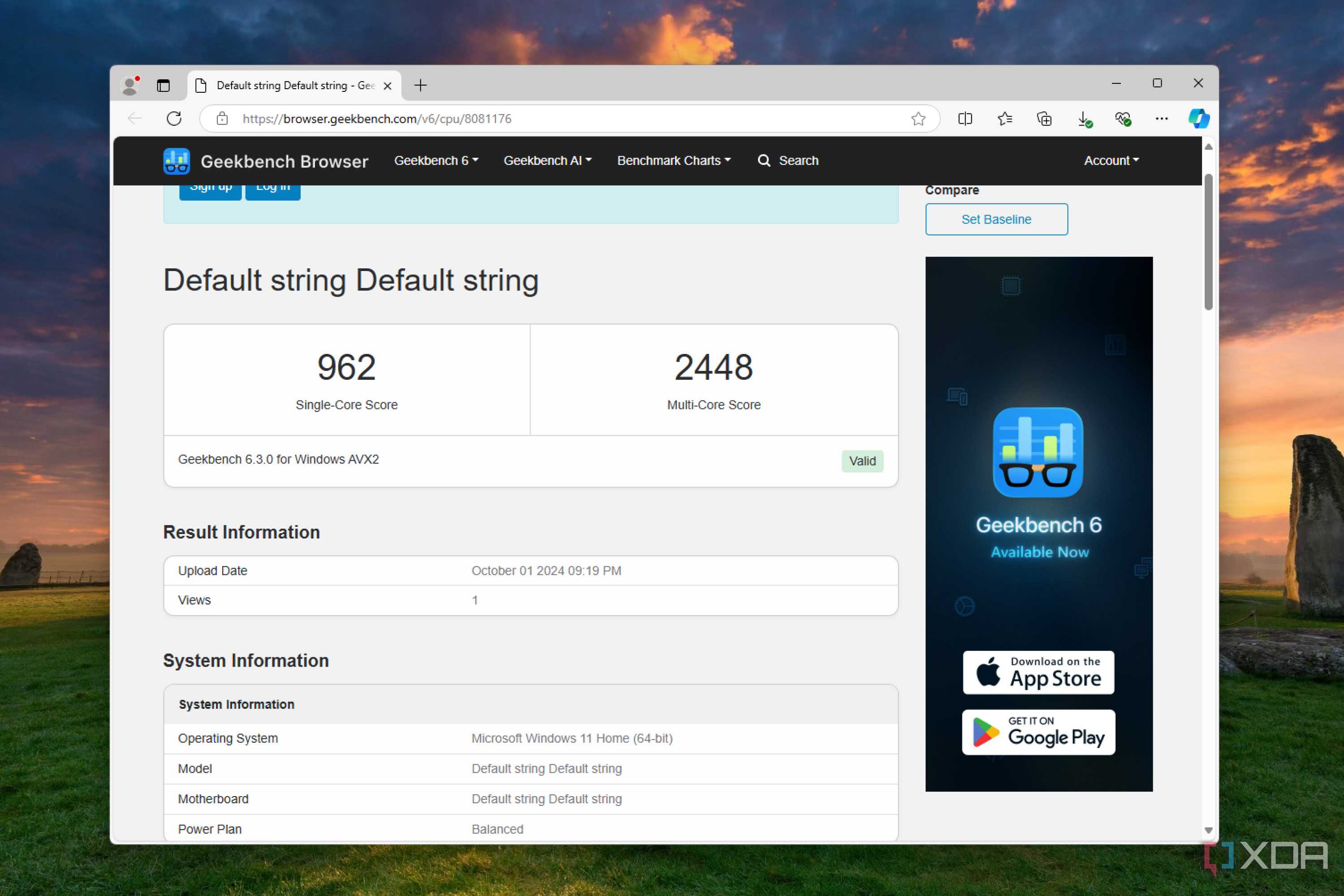Image resolution: width=1344 pixels, height=896 pixels.
Task: Click the Geekbench Browser logo icon
Action: point(177,161)
